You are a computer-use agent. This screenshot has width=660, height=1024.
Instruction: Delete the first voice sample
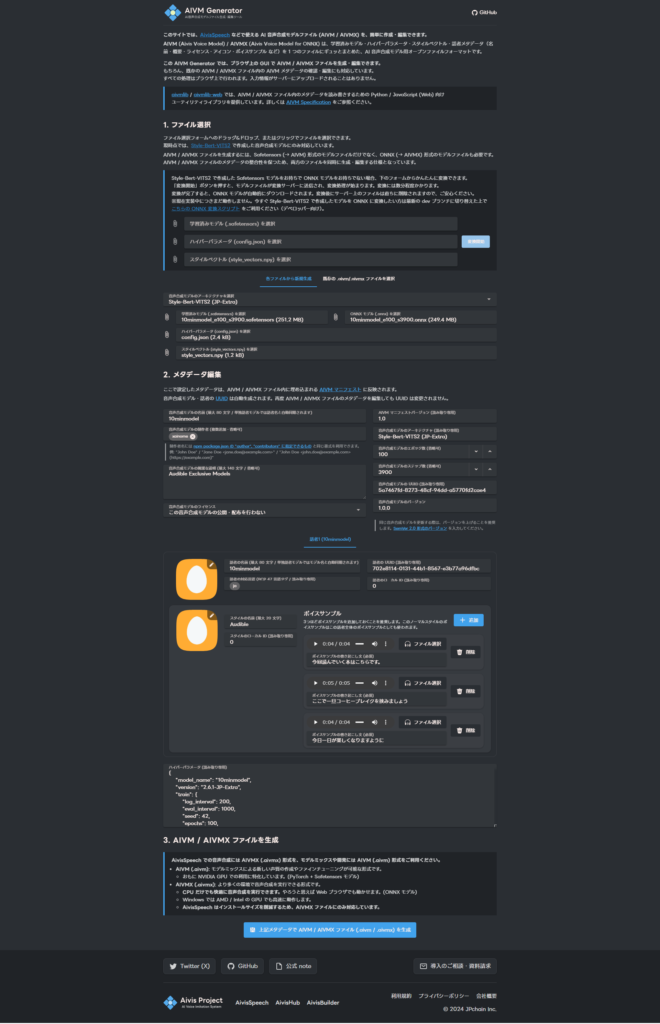[465, 652]
